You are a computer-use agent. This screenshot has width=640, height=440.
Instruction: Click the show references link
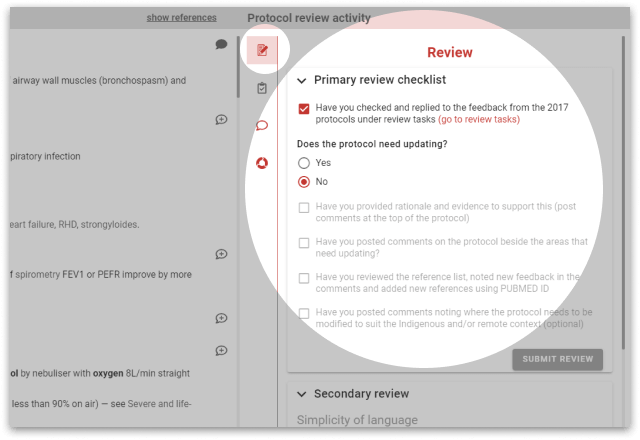181,18
